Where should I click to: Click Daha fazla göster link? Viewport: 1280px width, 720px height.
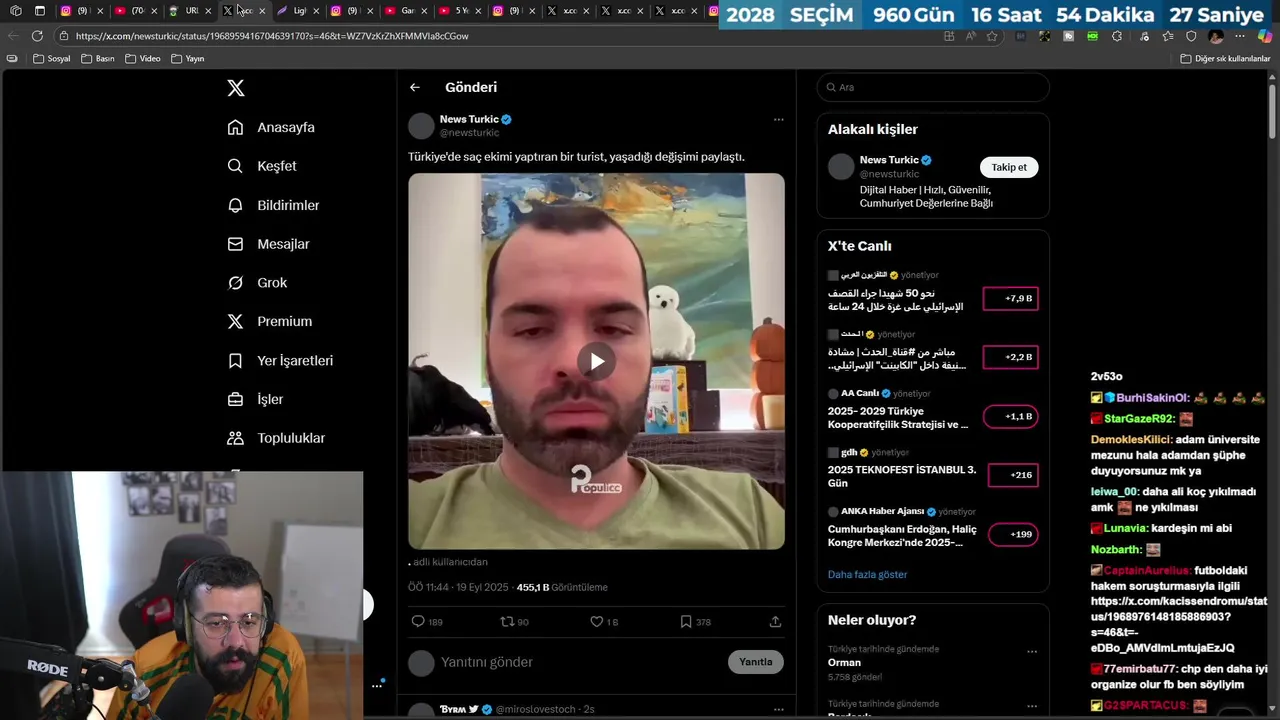click(x=867, y=575)
